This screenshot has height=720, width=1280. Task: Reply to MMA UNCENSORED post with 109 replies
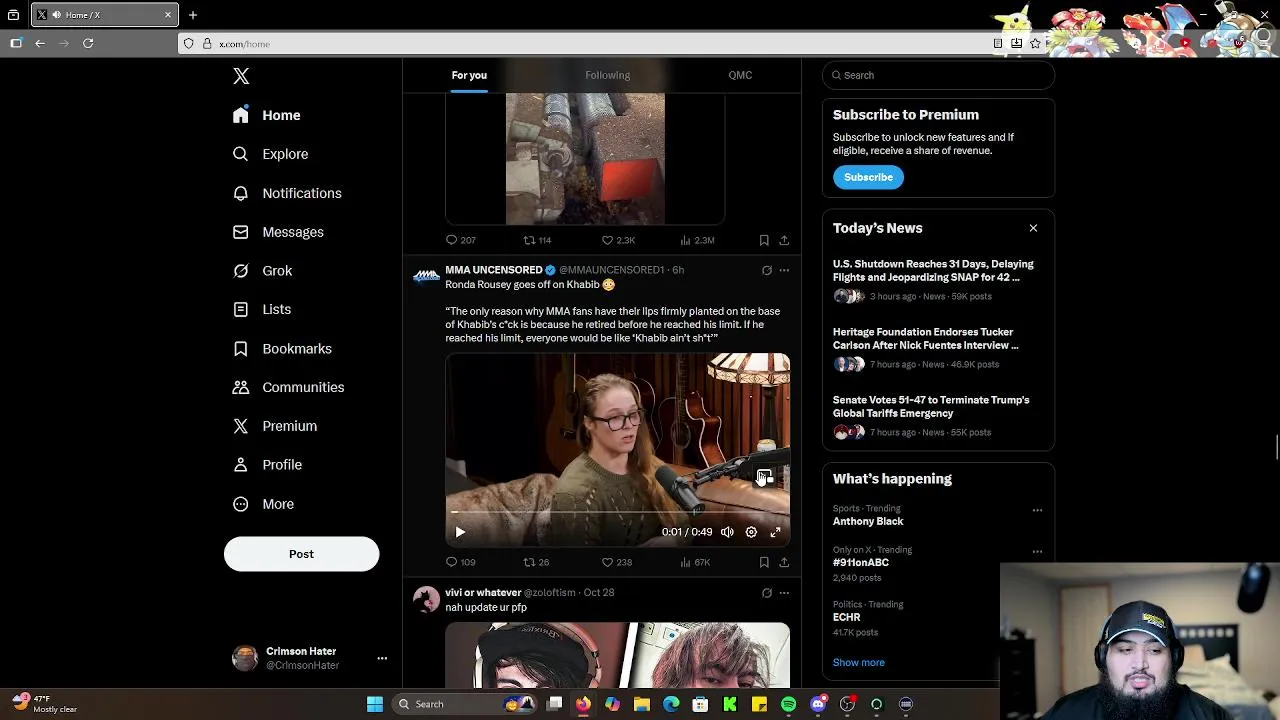coord(460,562)
